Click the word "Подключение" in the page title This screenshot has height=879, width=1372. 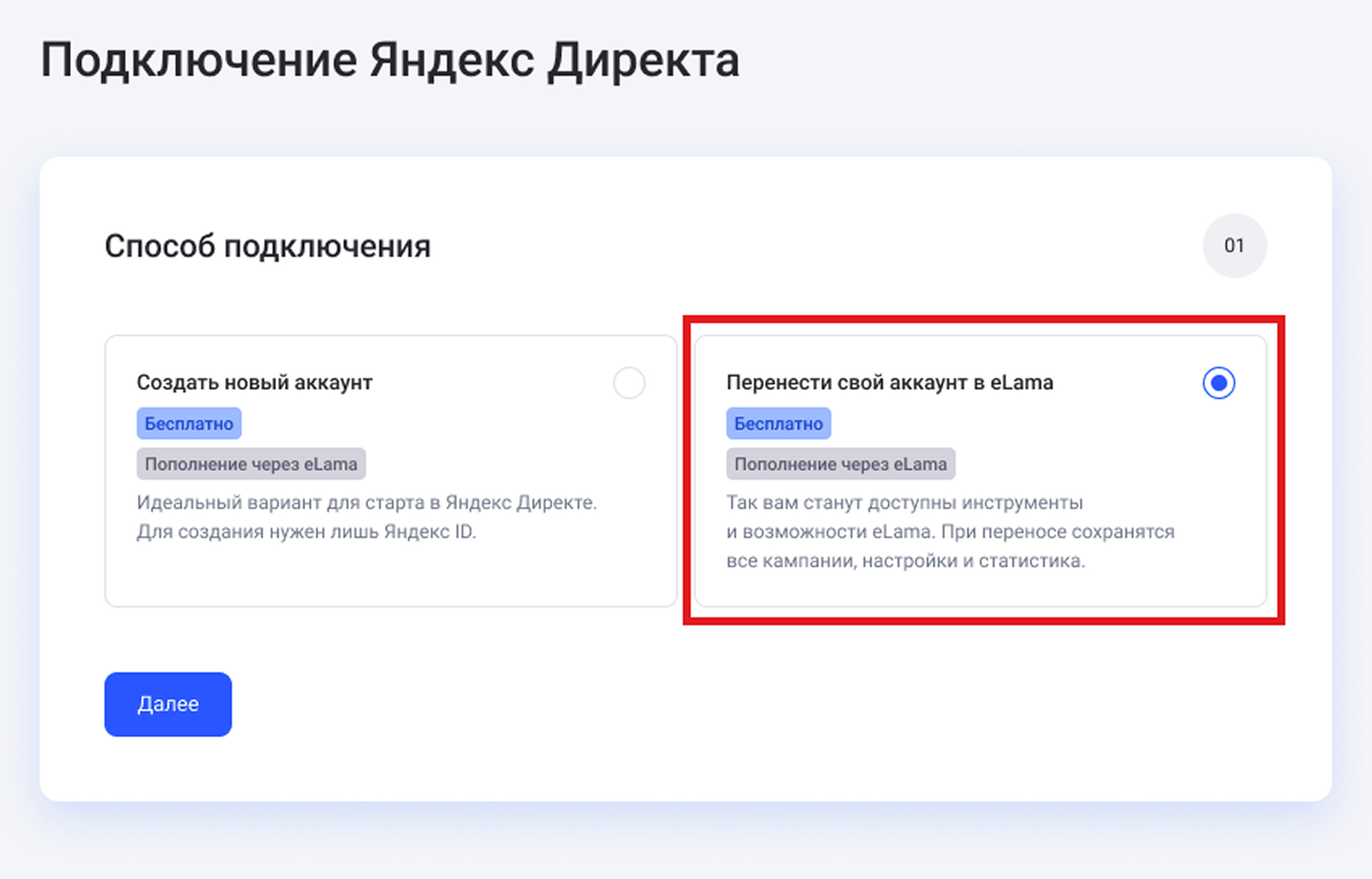tap(199, 60)
